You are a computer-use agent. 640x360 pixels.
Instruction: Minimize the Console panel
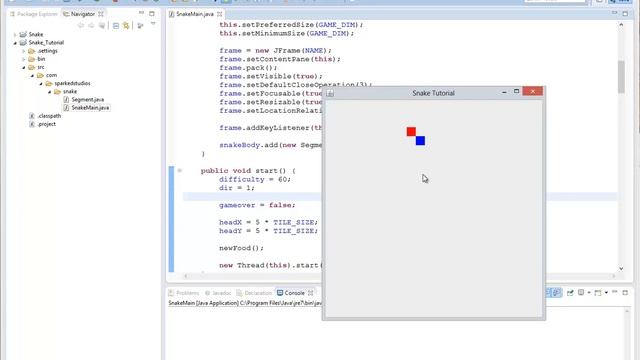tap(615, 292)
